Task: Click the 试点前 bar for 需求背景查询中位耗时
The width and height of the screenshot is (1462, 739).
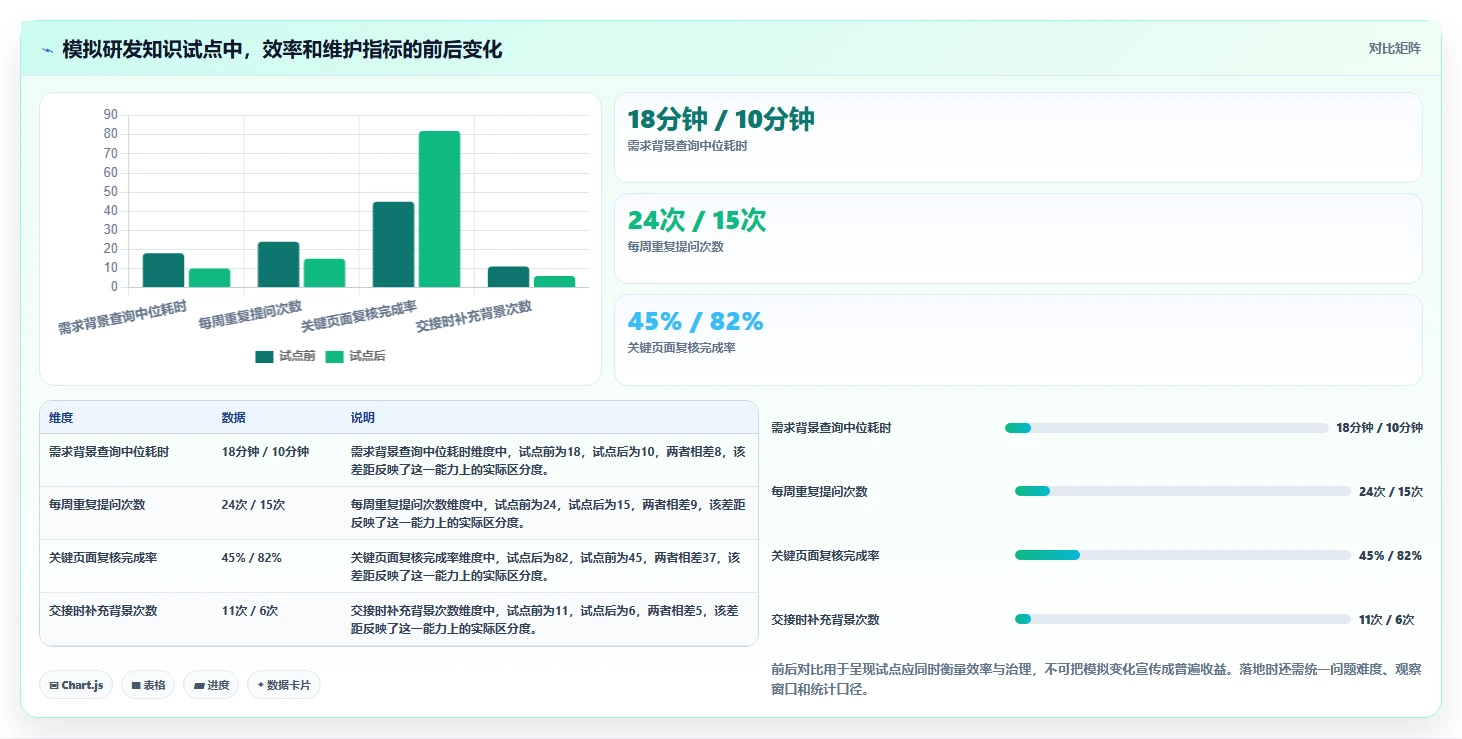Action: (x=163, y=270)
